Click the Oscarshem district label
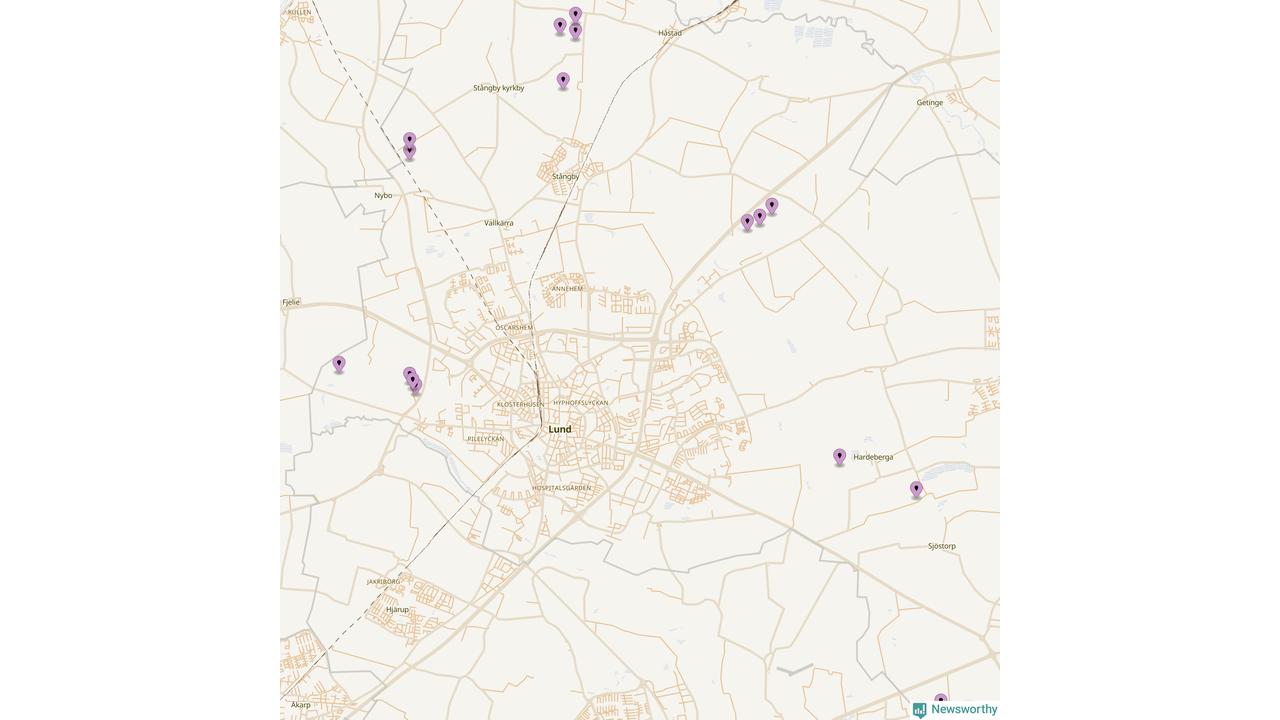The image size is (1280, 720). pyautogui.click(x=514, y=328)
